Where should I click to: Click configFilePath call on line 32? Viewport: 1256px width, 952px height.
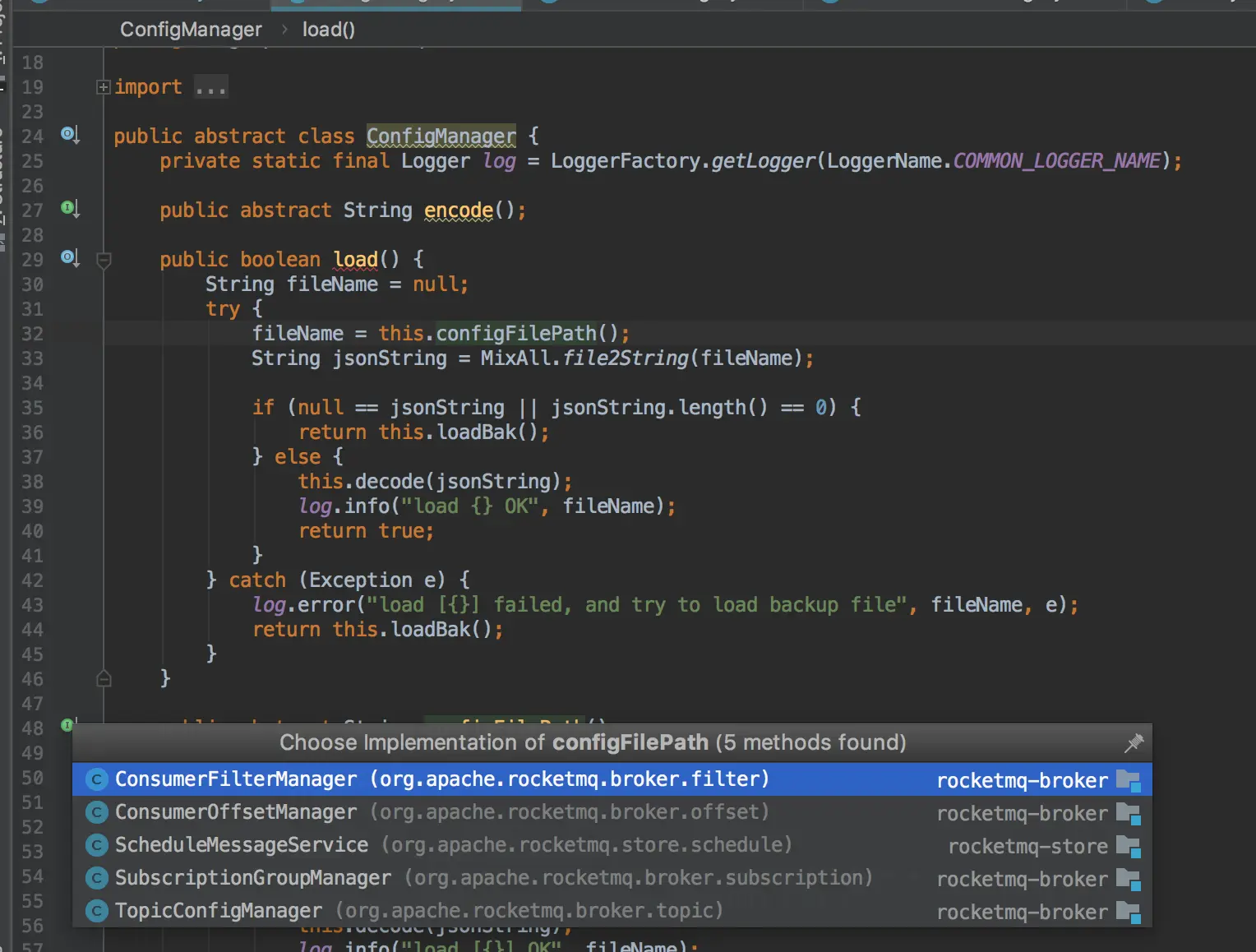point(516,334)
